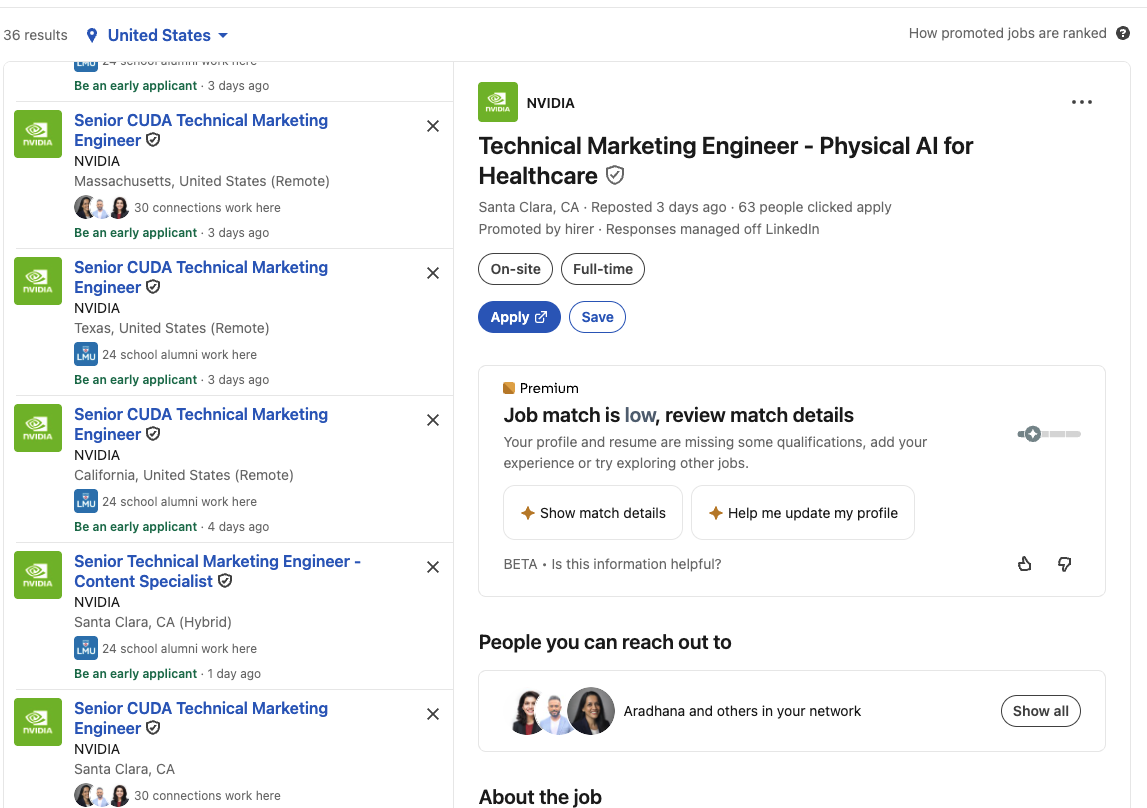Click the low link in Job match heading

[x=640, y=415]
